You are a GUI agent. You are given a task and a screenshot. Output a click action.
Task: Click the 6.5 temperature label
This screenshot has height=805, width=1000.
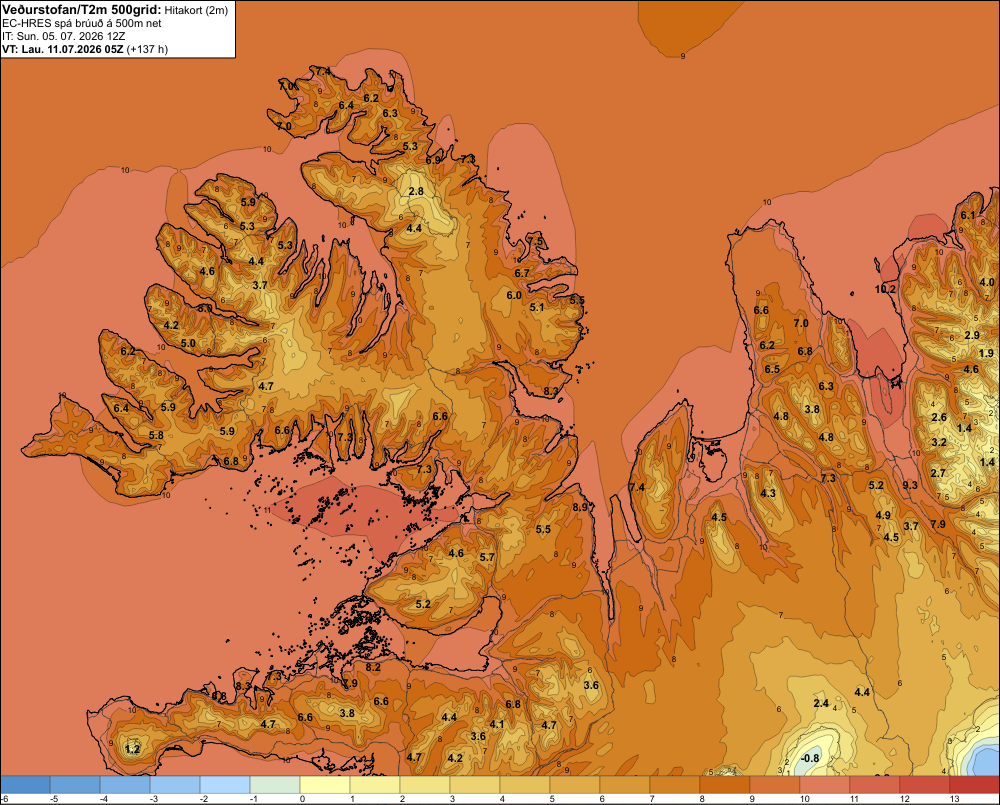[772, 369]
